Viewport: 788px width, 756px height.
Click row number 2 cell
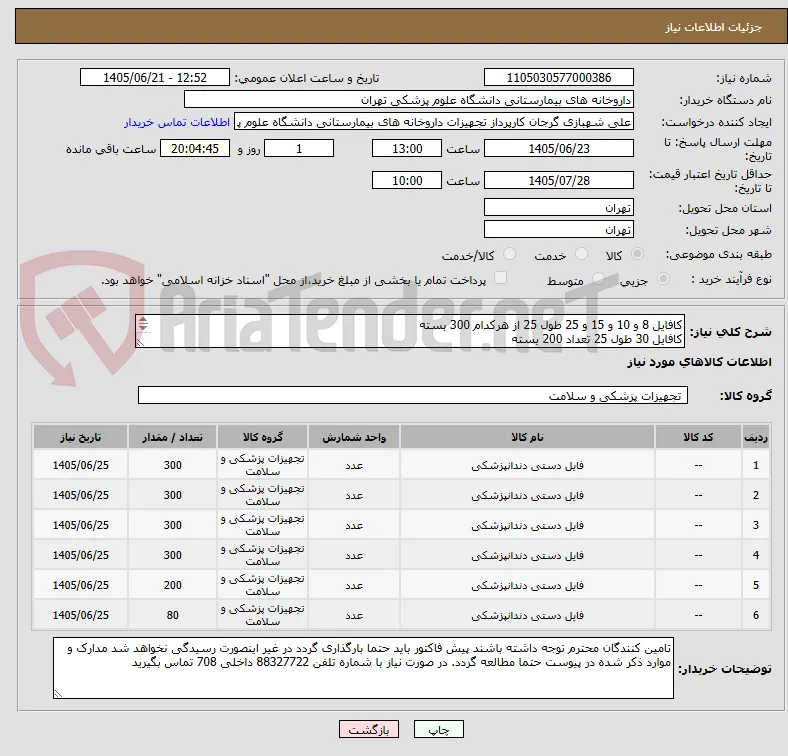click(755, 496)
